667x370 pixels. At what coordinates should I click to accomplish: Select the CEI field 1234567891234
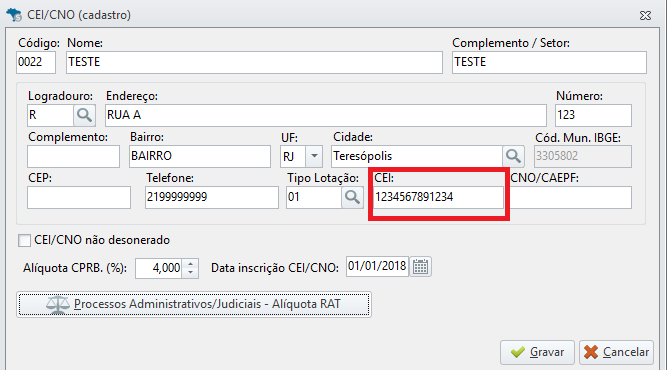[x=438, y=197]
